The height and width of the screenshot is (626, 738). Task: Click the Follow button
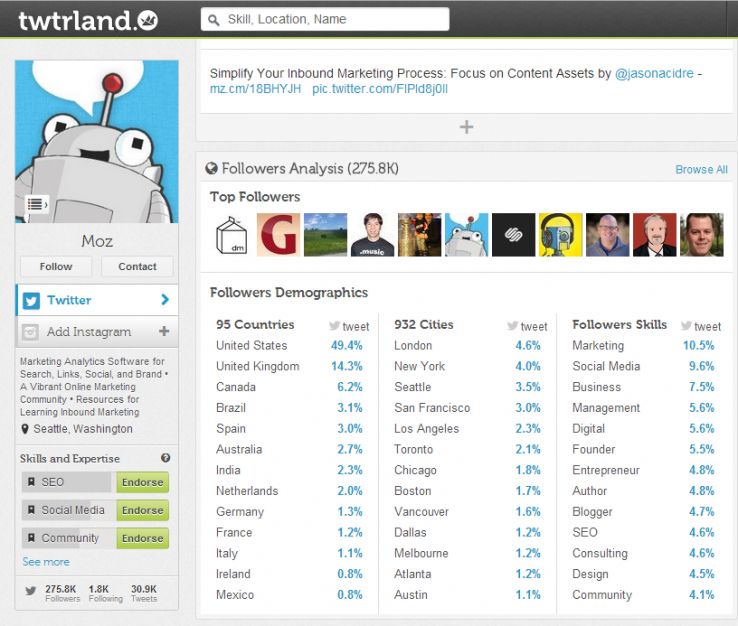(x=56, y=267)
